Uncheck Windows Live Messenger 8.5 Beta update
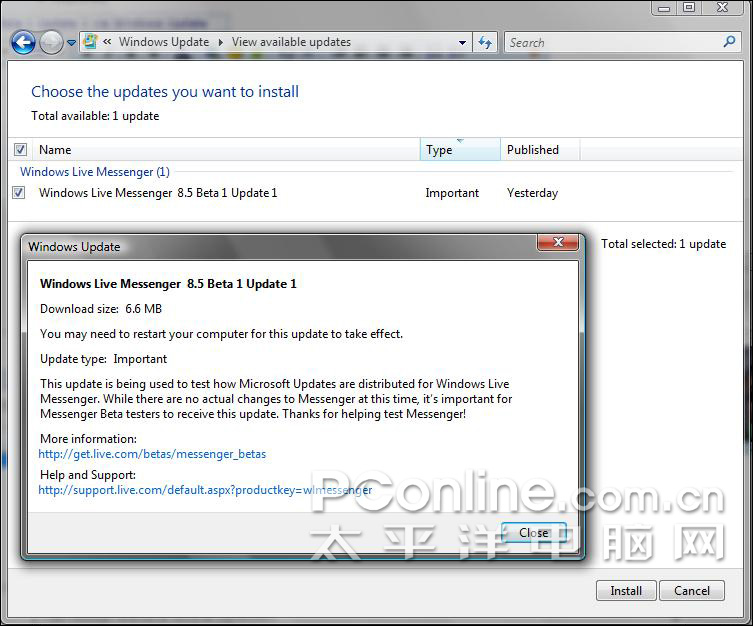 point(19,193)
